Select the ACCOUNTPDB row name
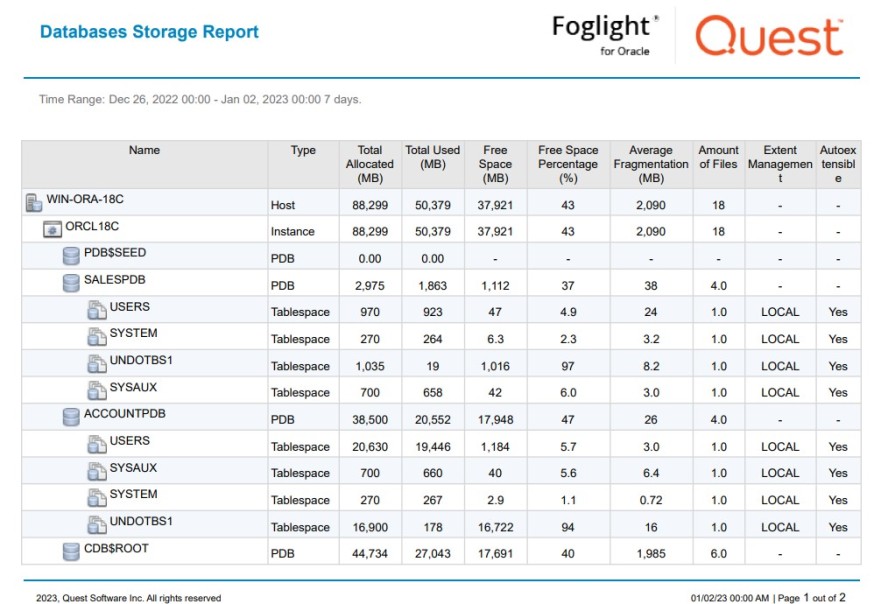874x604 pixels. tap(125, 413)
